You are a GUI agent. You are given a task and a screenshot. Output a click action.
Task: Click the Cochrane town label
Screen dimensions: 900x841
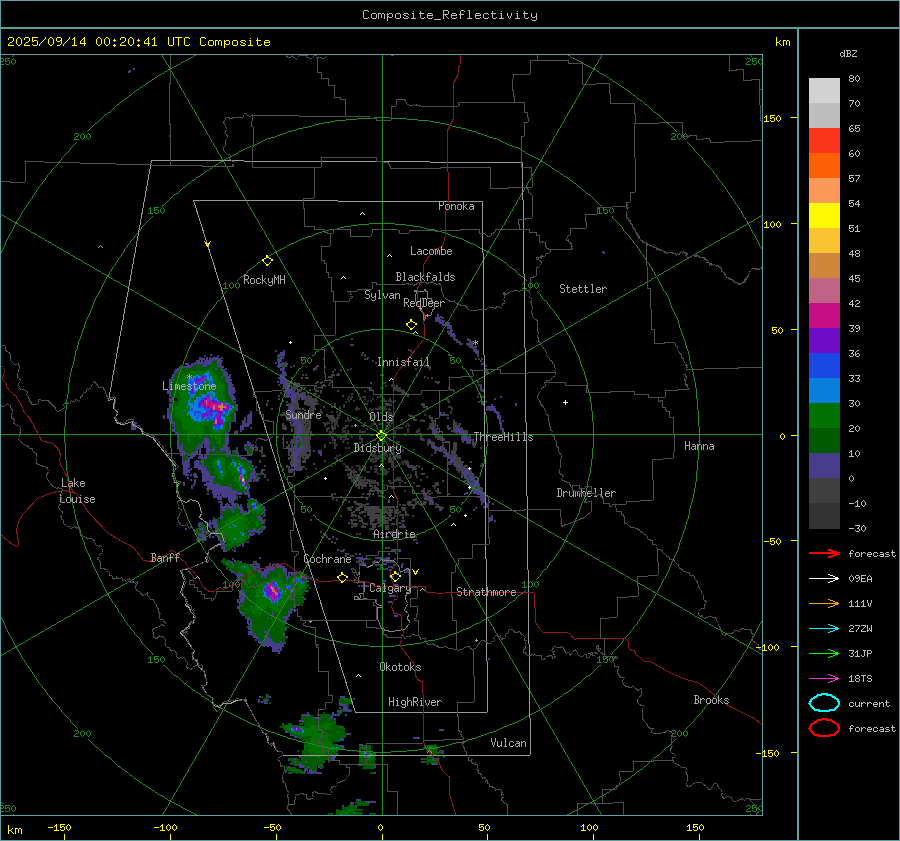327,559
